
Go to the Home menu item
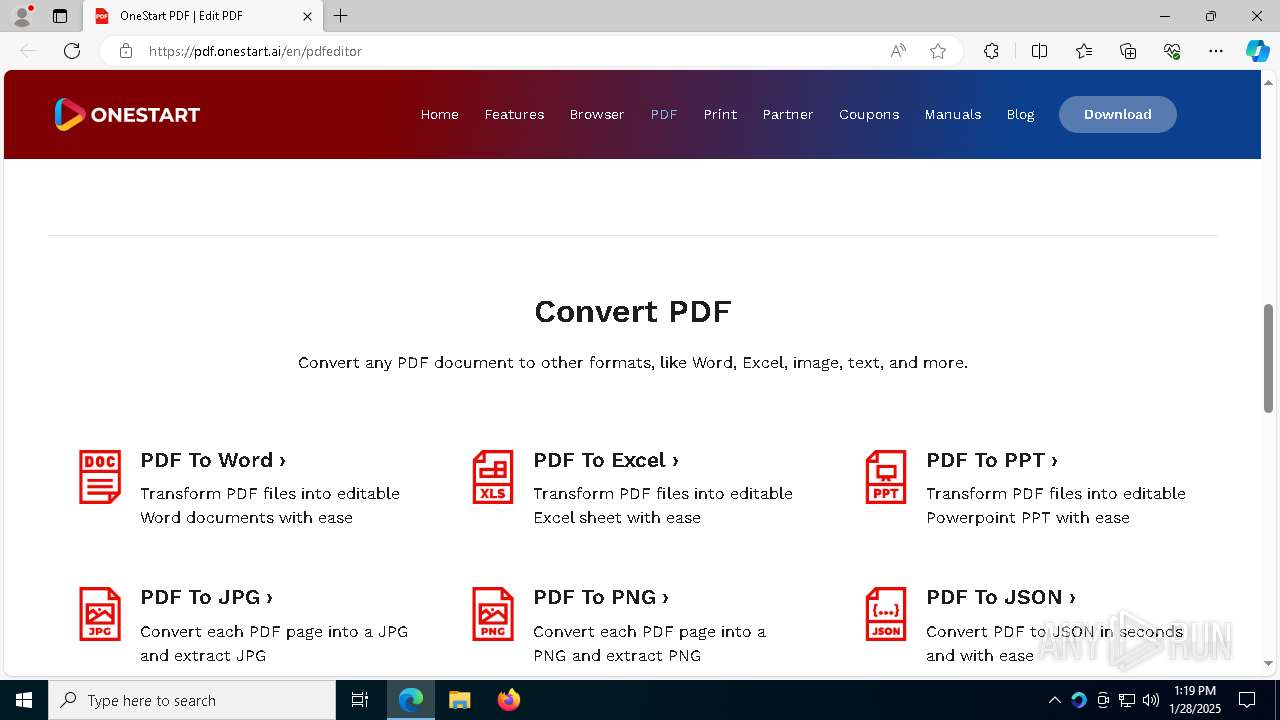440,114
